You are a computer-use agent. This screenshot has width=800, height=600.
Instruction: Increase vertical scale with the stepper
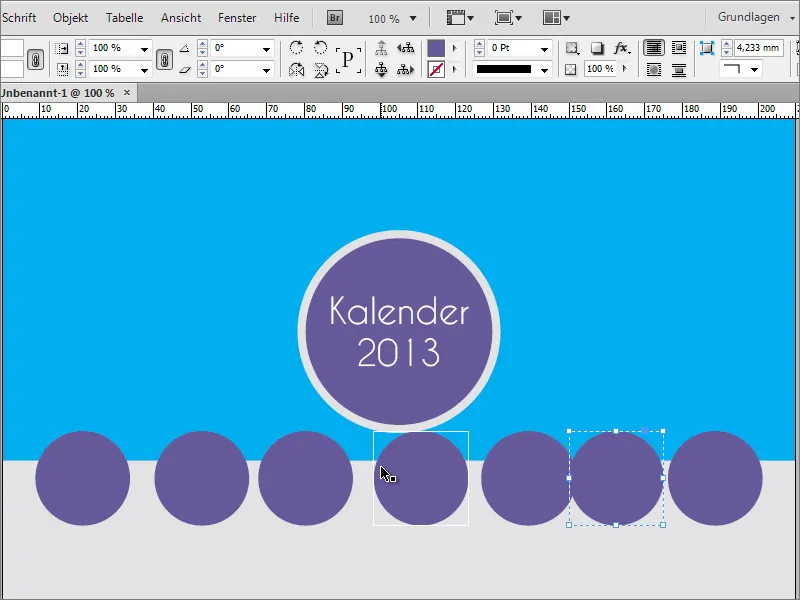coord(80,65)
